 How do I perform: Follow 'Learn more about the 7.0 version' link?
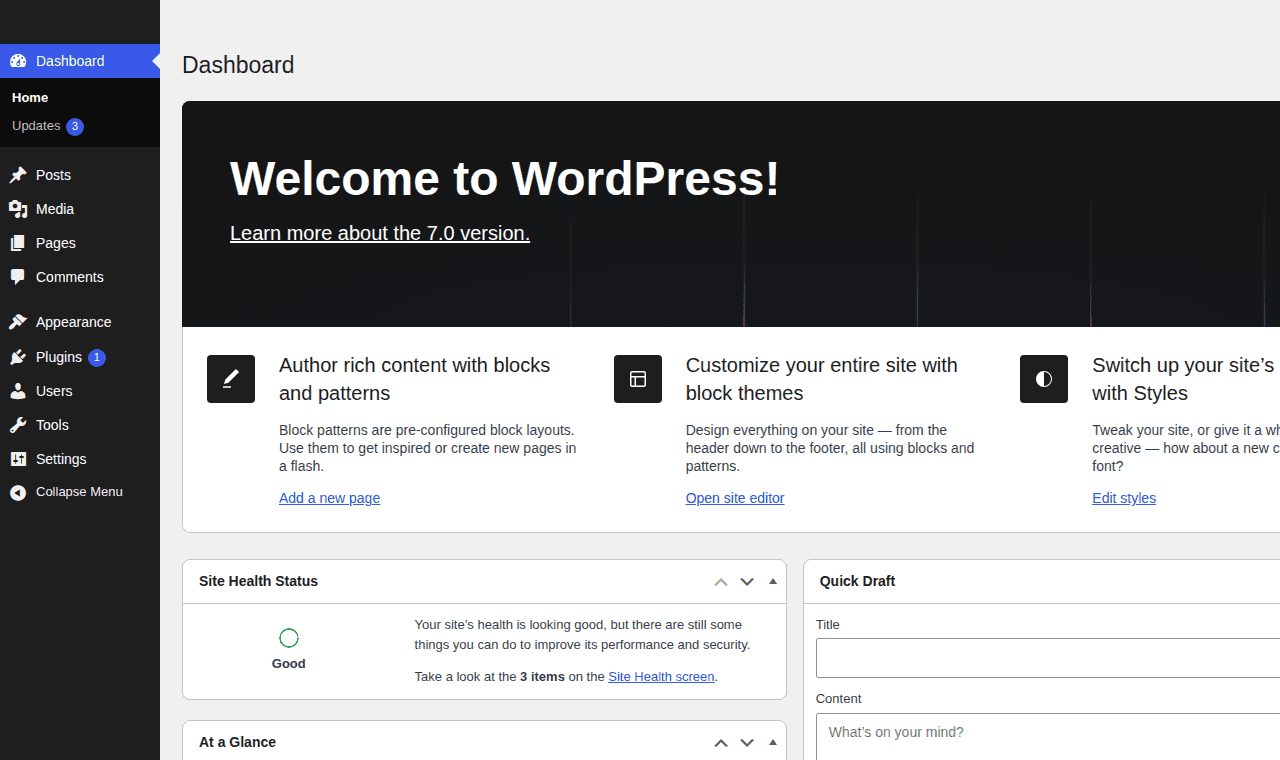click(x=380, y=233)
